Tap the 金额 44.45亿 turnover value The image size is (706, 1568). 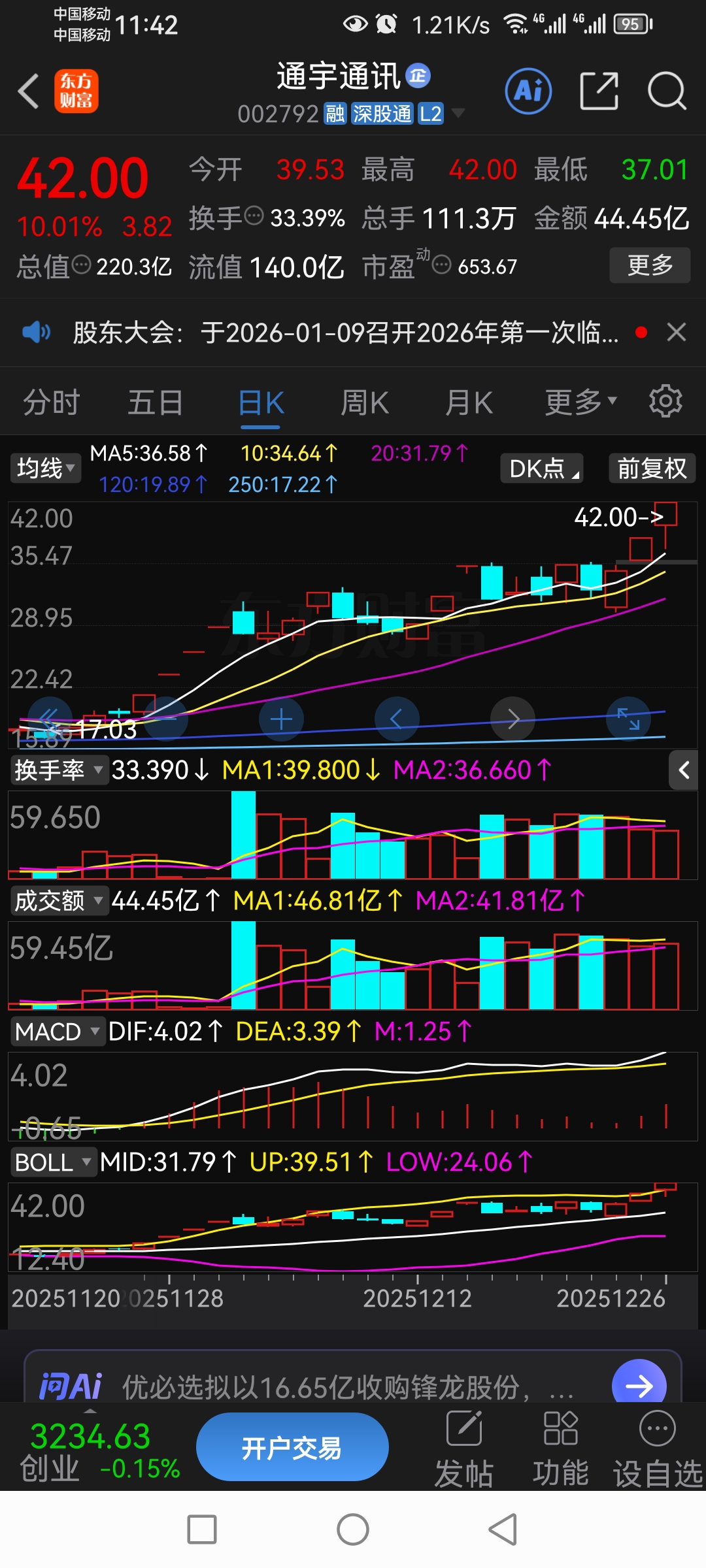point(611,218)
